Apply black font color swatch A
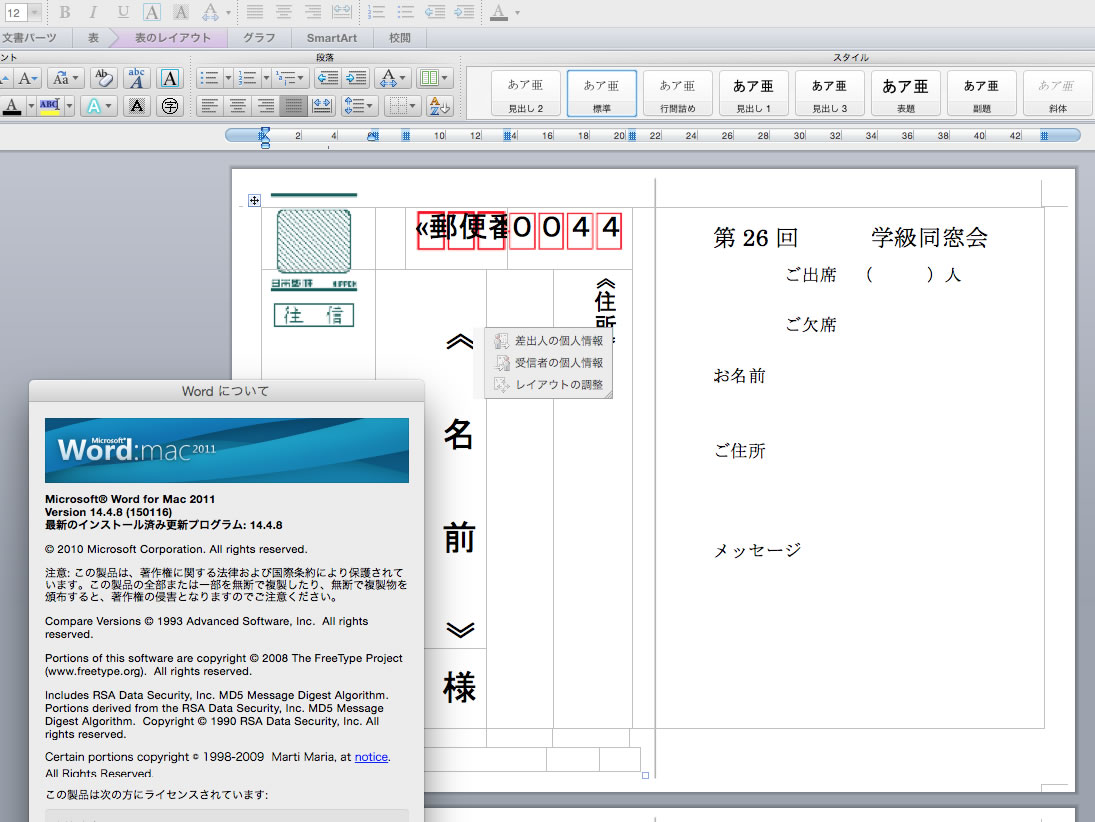The height and width of the screenshot is (822, 1095). 13,106
